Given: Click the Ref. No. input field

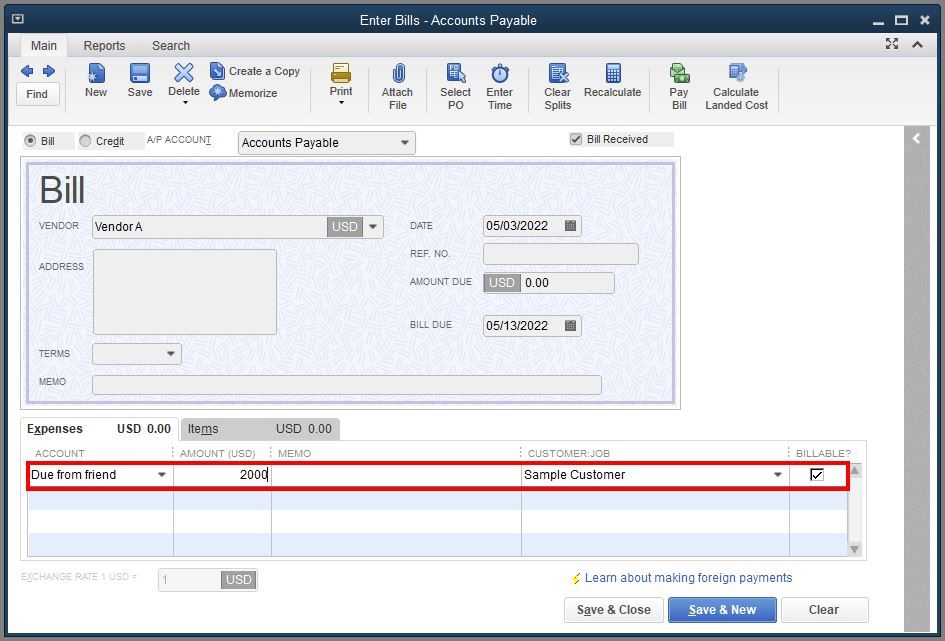Looking at the screenshot, I should coord(560,254).
